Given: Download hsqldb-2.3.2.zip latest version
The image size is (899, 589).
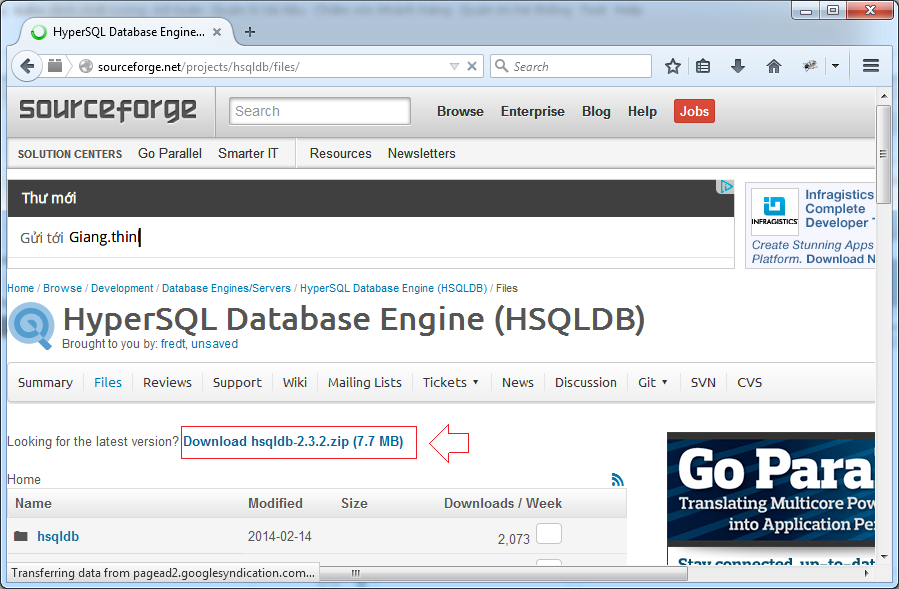Looking at the screenshot, I should pos(293,442).
